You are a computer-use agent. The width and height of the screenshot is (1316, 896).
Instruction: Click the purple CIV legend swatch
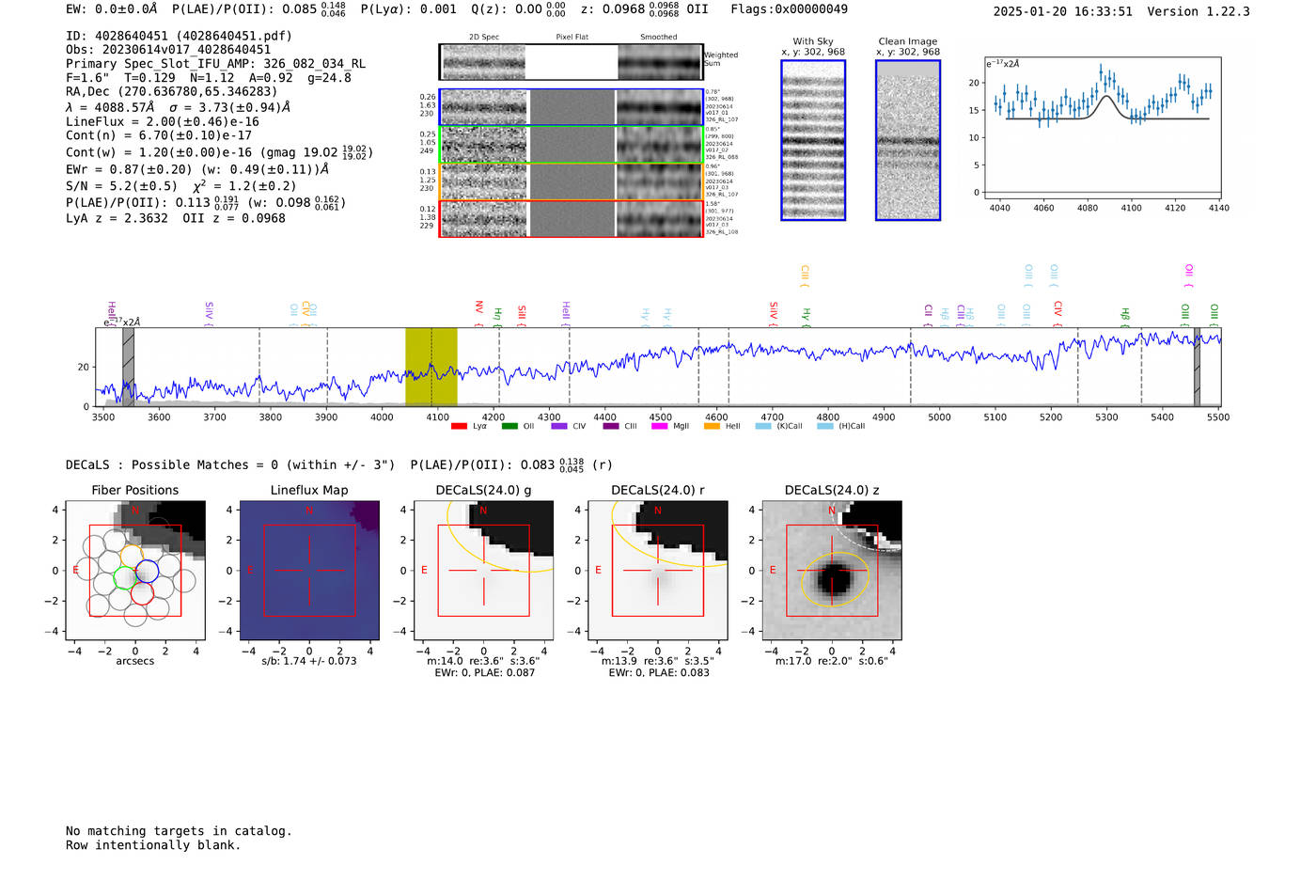coord(559,426)
